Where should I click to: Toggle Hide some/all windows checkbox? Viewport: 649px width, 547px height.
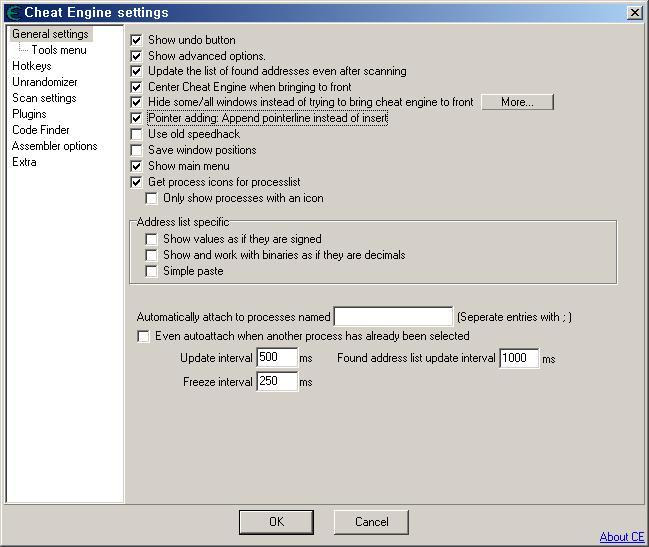(136, 102)
